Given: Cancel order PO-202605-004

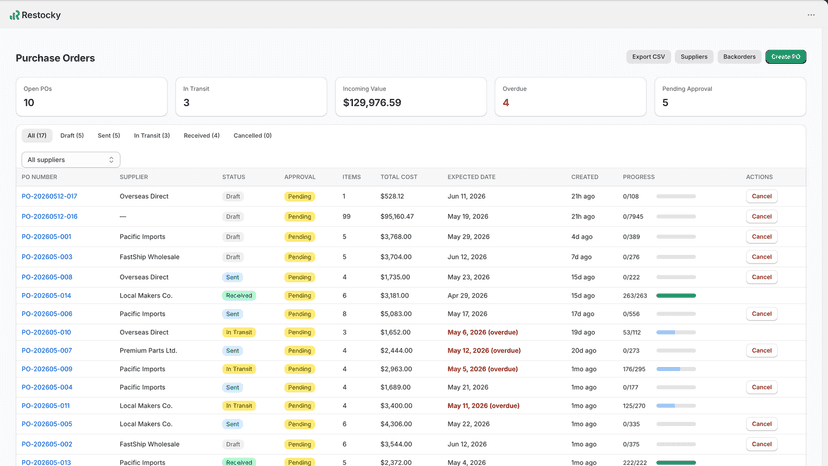Looking at the screenshot, I should pyautogui.click(x=761, y=387).
